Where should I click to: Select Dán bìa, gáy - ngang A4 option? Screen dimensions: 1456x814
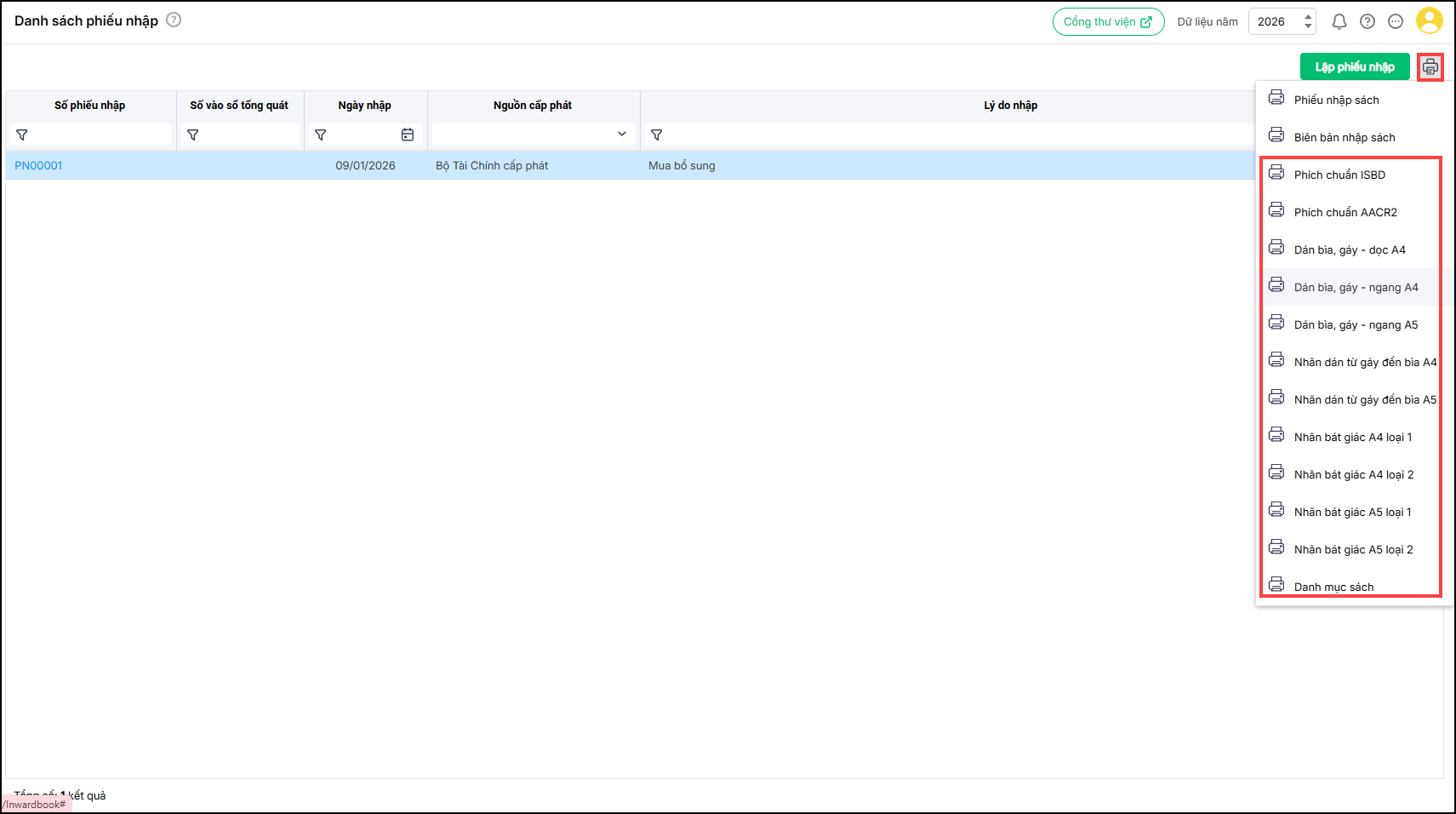(x=1356, y=287)
